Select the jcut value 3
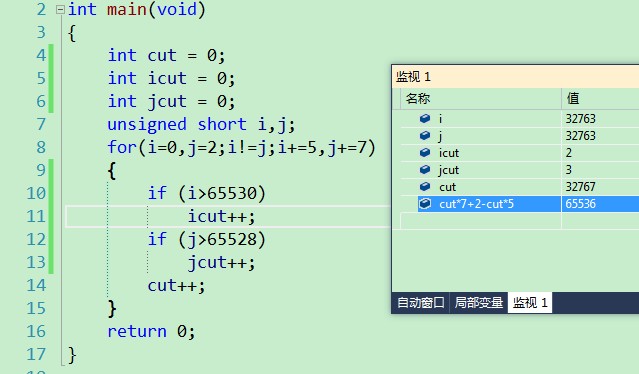This screenshot has height=374, width=639. coord(568,169)
